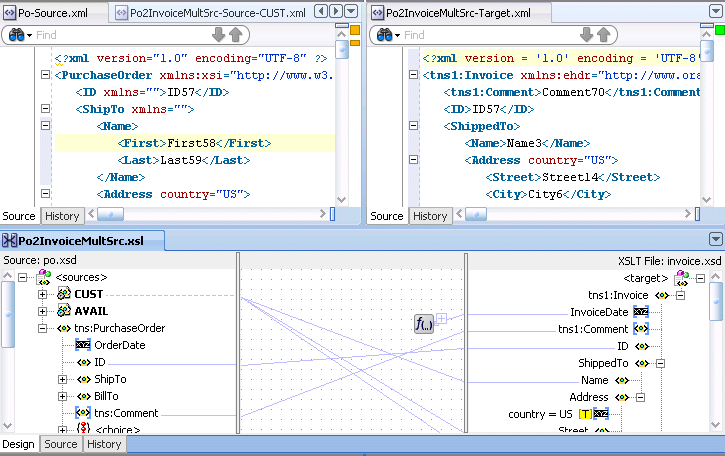Focus the Find field in target editor
Viewport: 725px width, 456px height.
pyautogui.click(x=488, y=35)
